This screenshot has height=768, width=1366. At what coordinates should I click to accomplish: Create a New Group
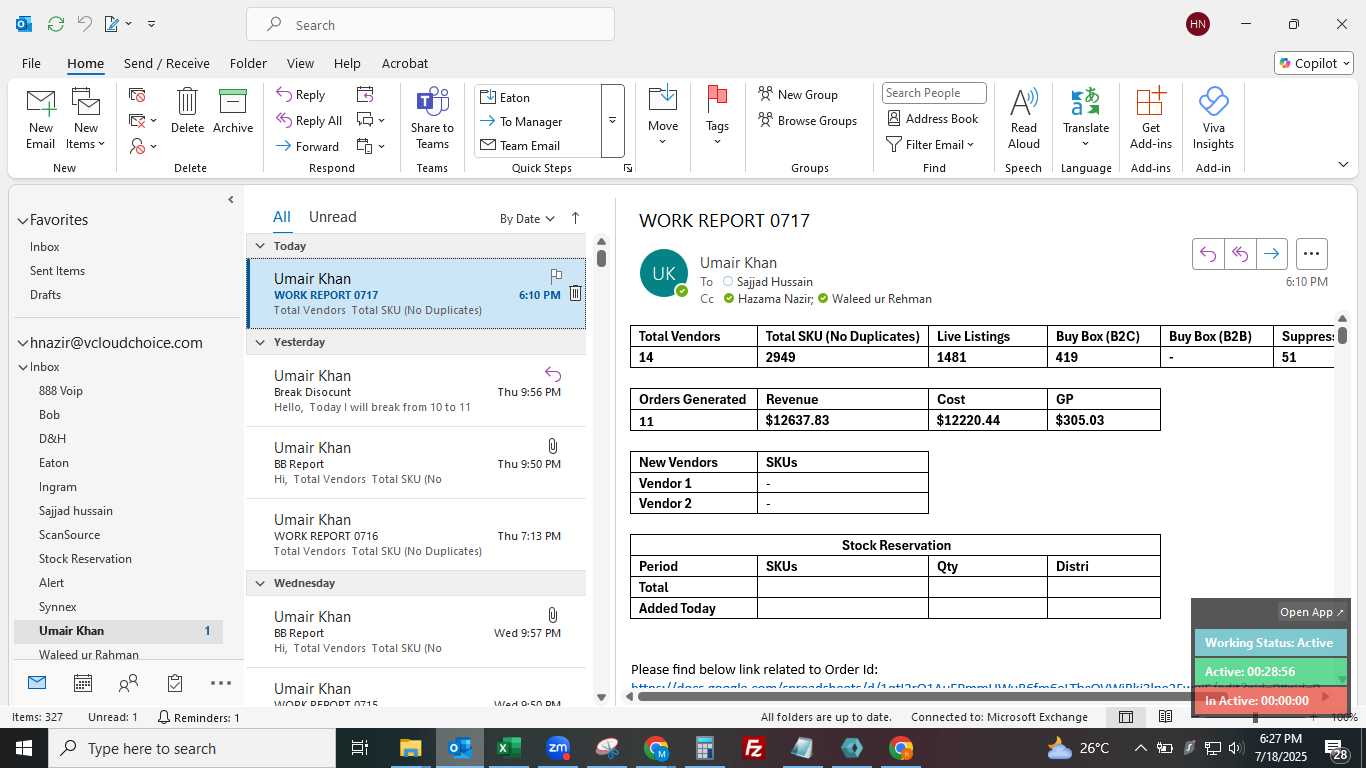click(798, 94)
